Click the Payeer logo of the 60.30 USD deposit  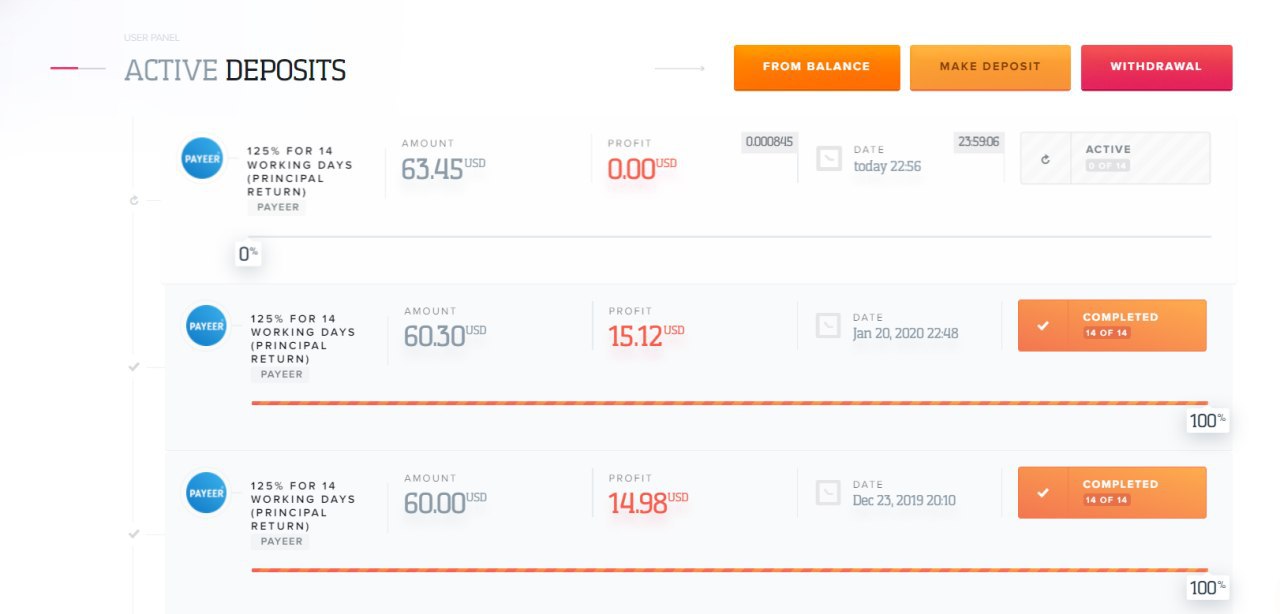point(206,326)
